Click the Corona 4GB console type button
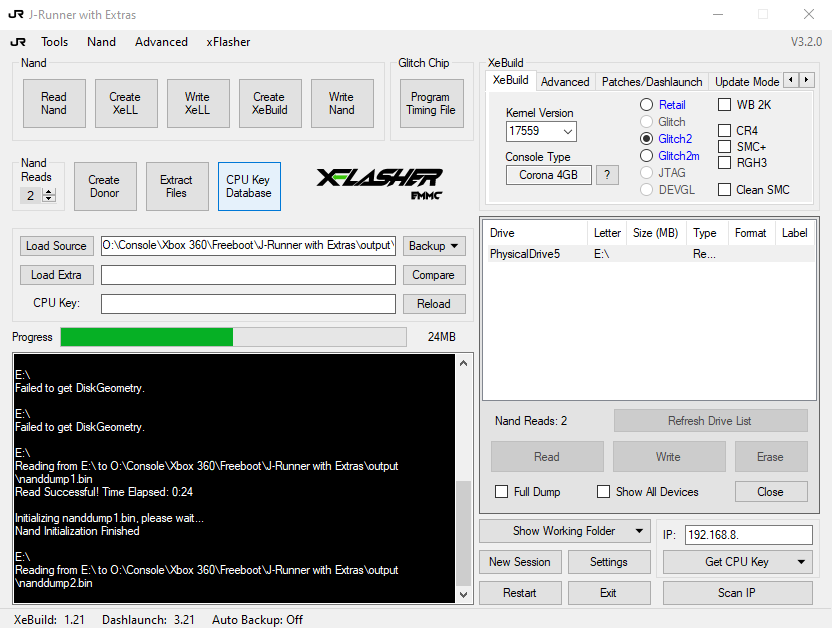 [549, 175]
